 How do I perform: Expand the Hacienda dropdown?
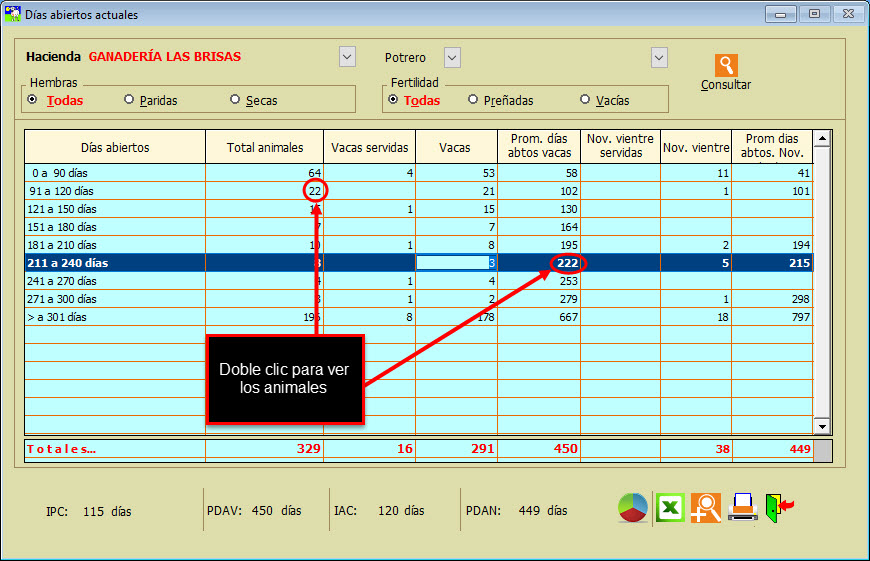point(347,57)
